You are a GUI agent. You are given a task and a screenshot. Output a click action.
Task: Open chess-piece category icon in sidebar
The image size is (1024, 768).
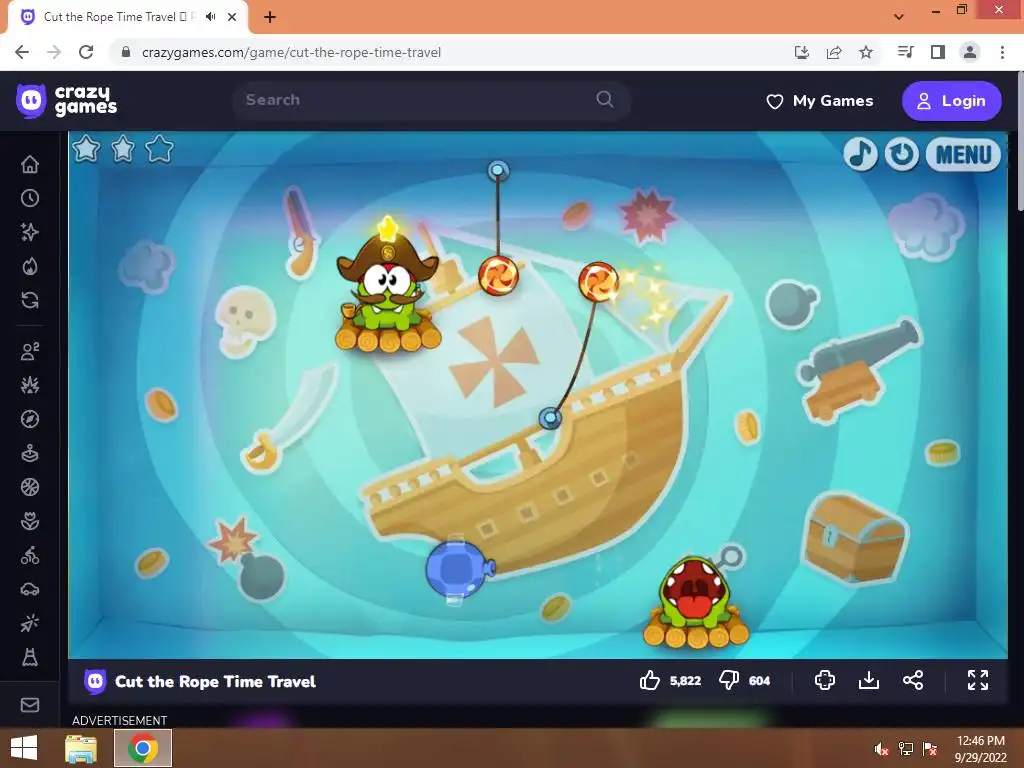(30, 657)
